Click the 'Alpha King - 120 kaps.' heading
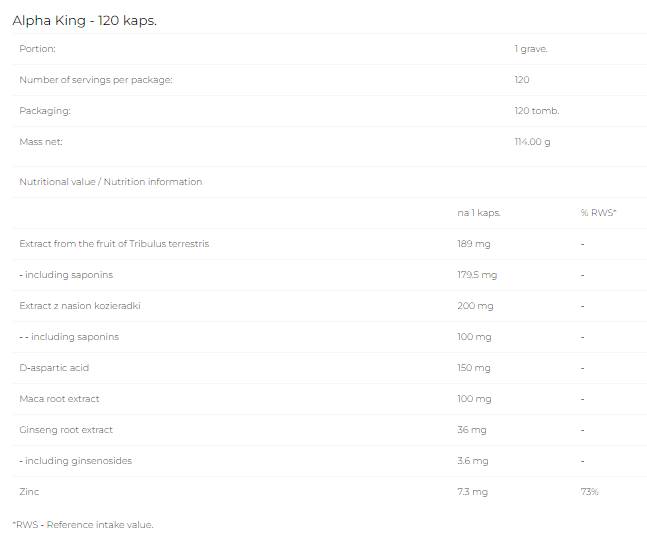This screenshot has height=542, width=647. click(84, 20)
